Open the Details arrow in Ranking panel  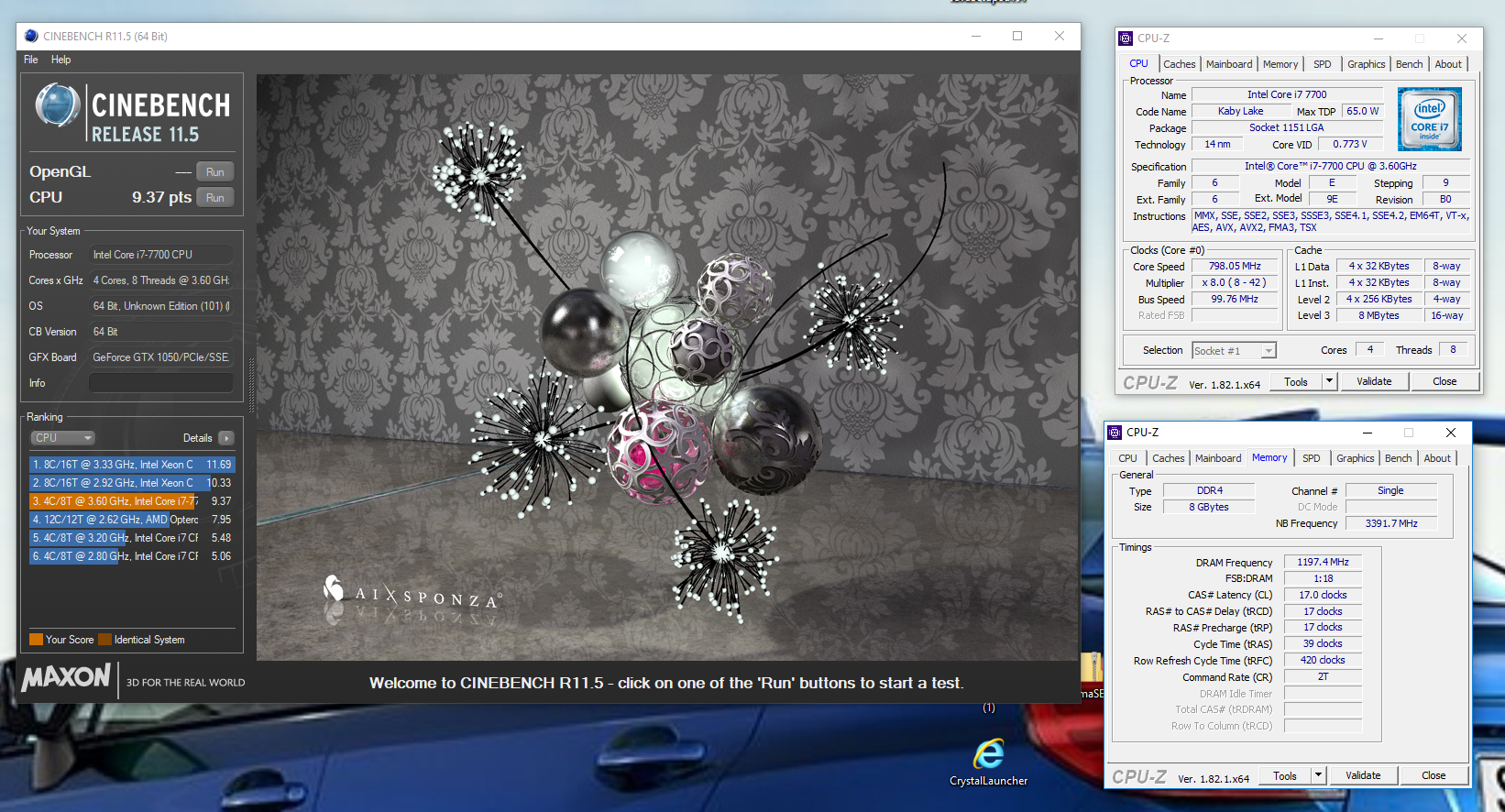(226, 438)
